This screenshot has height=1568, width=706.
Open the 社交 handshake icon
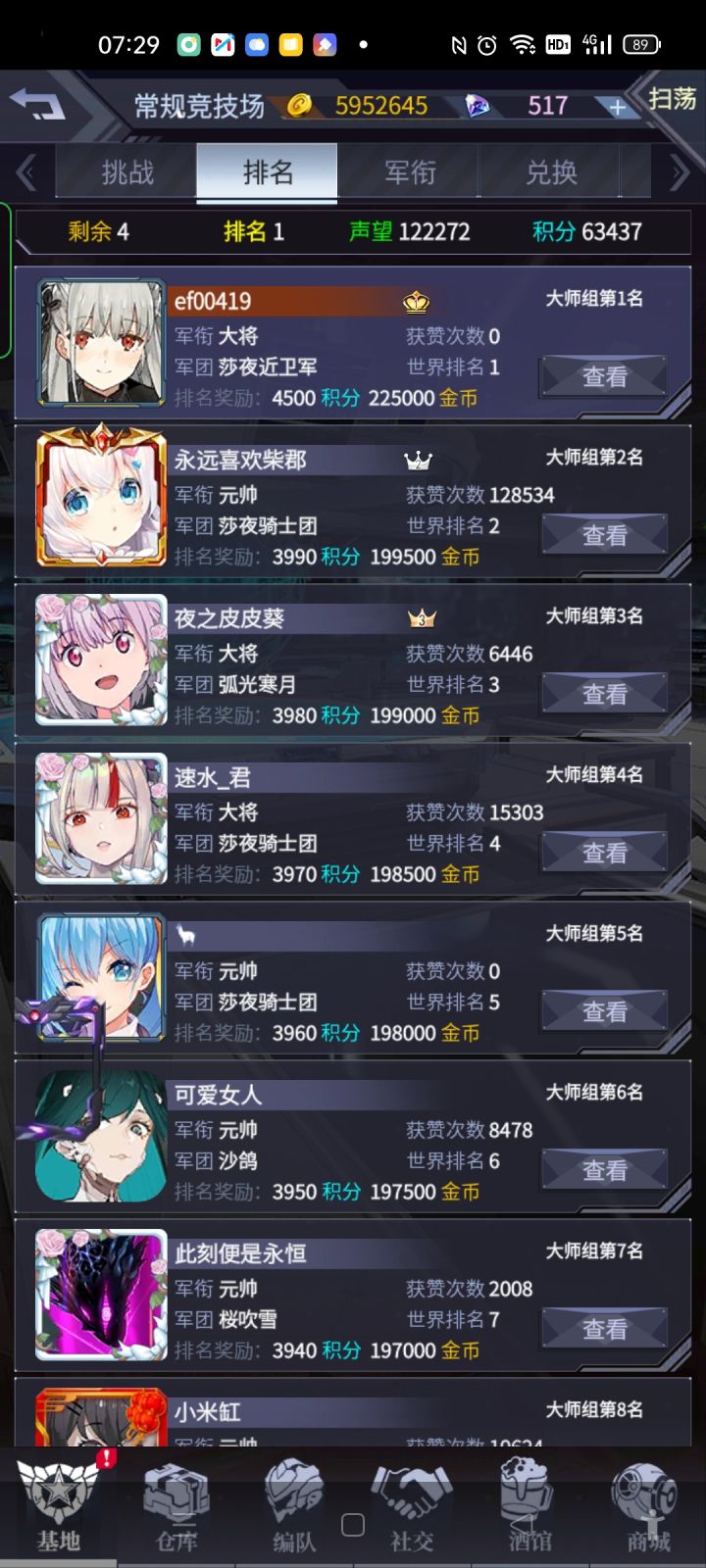click(412, 1505)
